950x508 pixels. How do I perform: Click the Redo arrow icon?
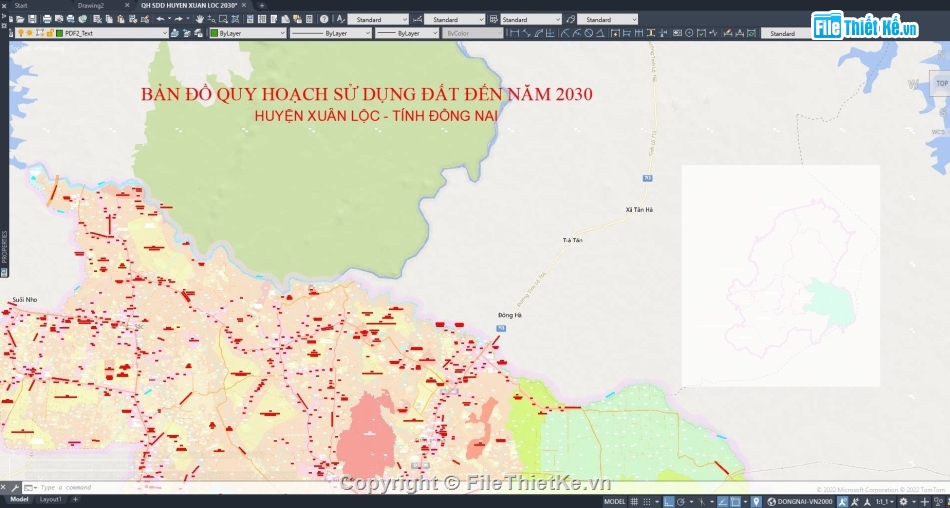tap(179, 19)
